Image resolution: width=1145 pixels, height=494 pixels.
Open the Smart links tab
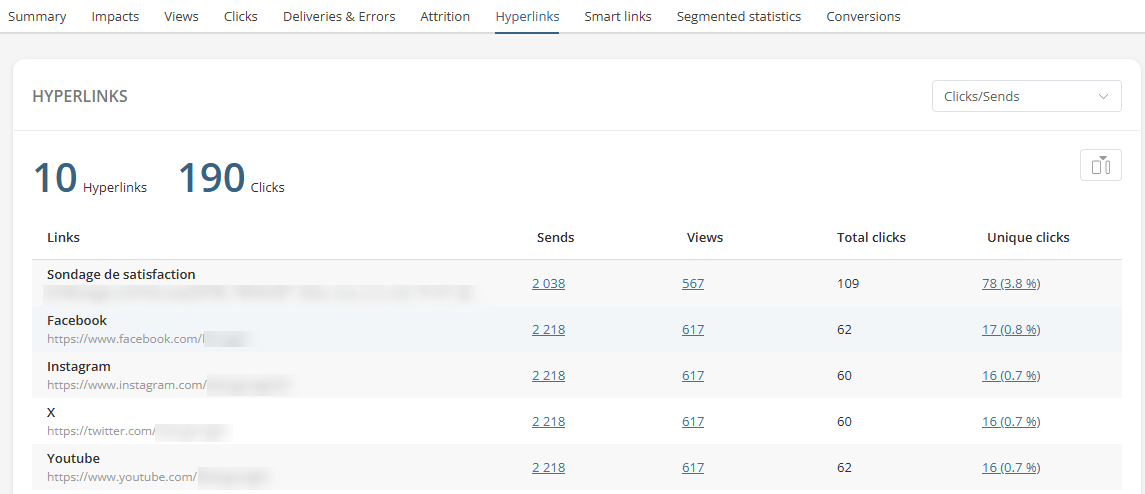point(618,16)
